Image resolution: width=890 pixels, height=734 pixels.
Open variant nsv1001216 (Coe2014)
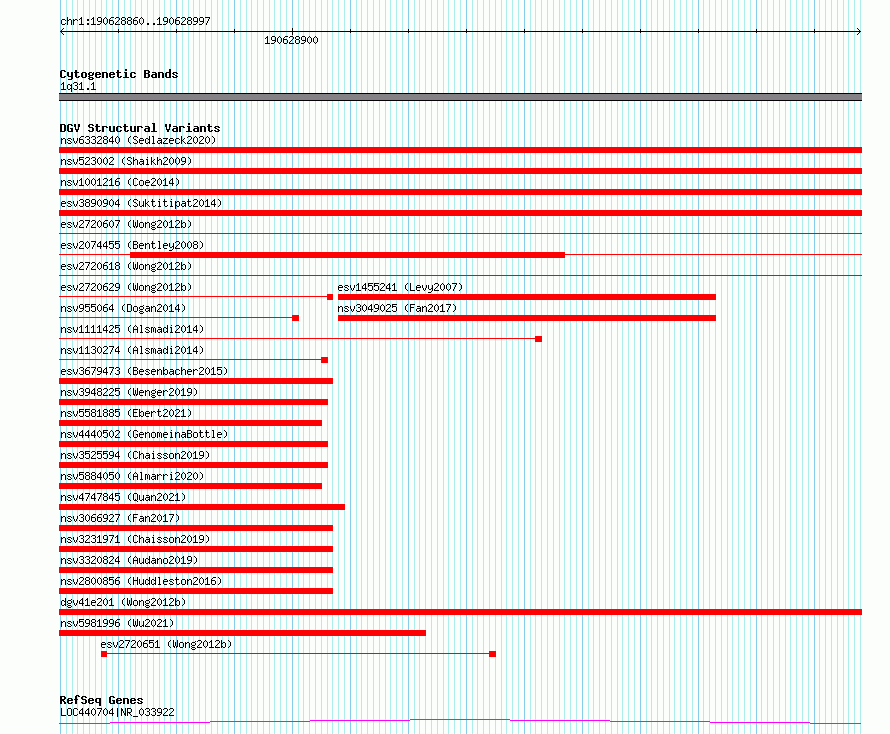tap(120, 182)
